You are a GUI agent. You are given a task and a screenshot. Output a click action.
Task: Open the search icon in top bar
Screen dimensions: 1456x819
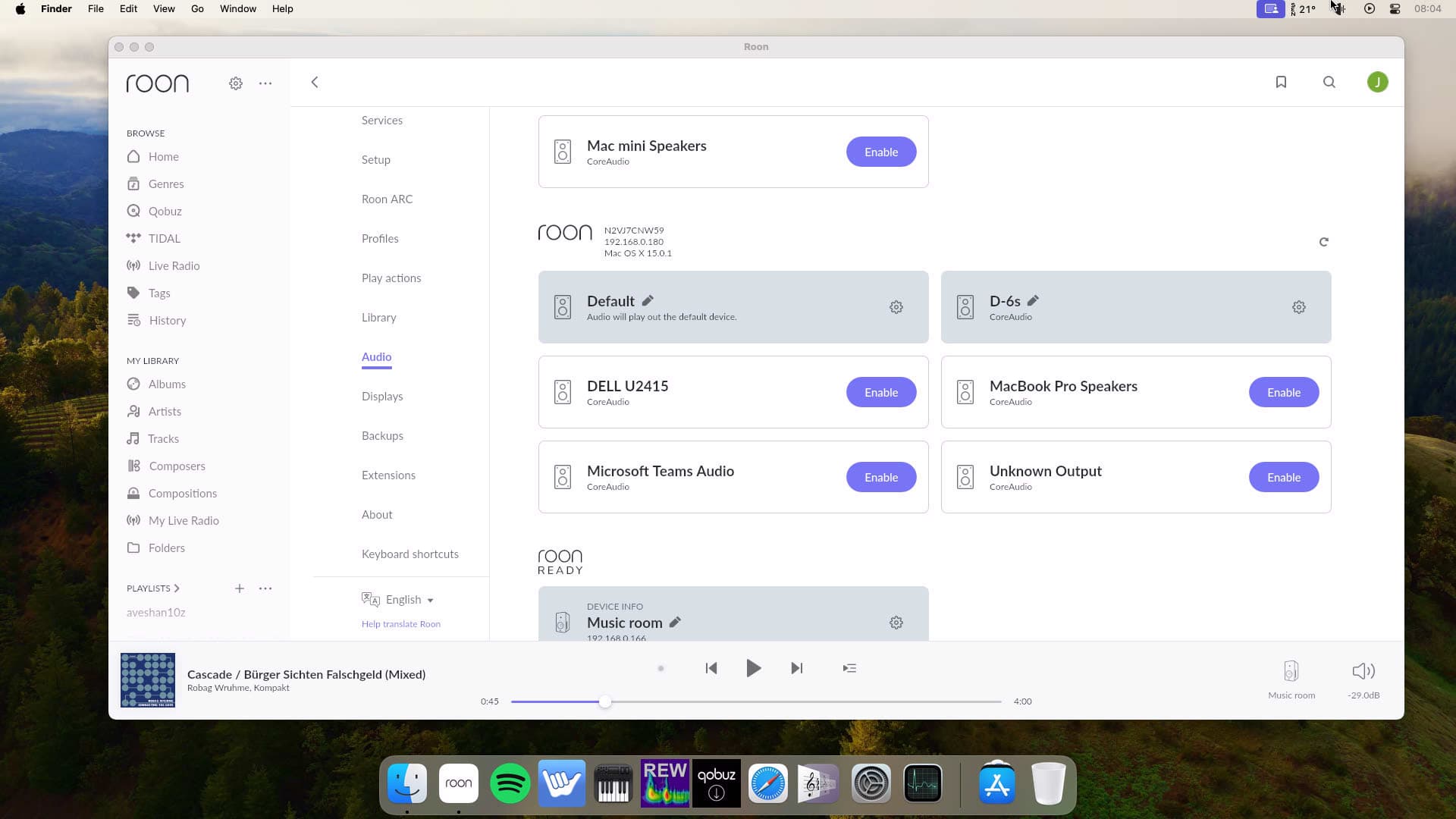click(1329, 82)
